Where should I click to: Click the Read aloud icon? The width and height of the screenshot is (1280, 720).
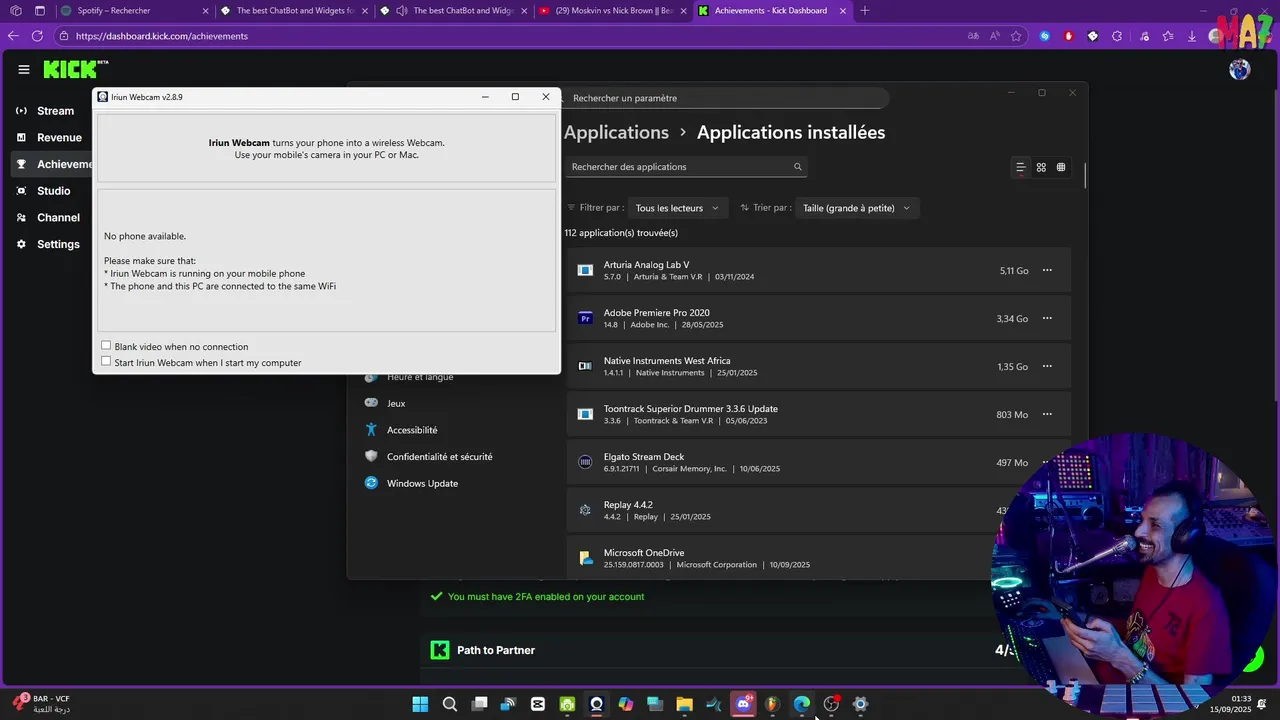(995, 36)
